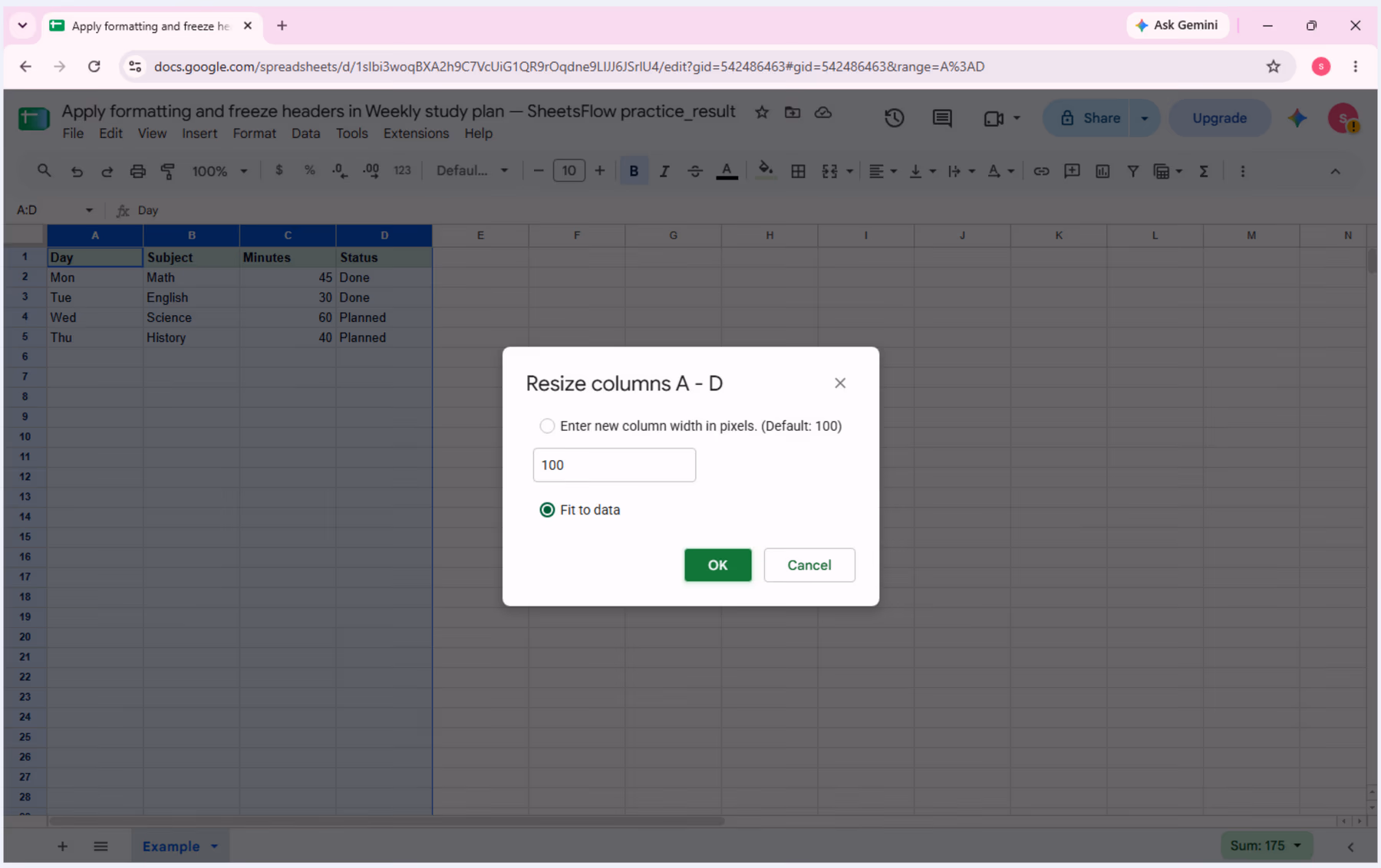
Task: Click the print icon
Action: tap(137, 171)
